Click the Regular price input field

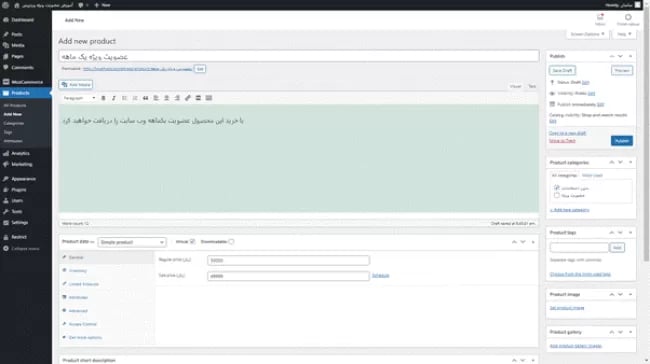(x=288, y=260)
